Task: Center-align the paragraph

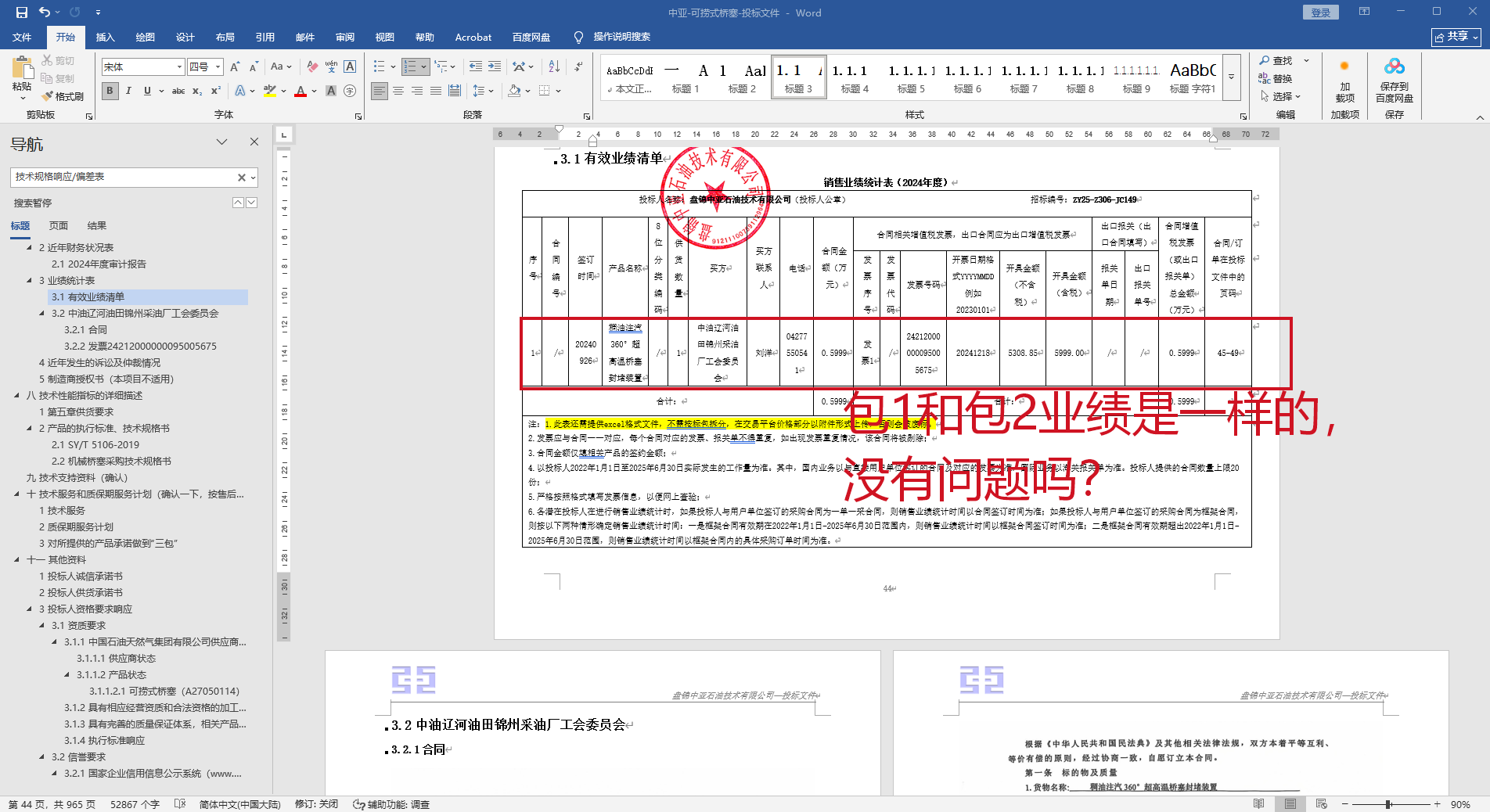Action: click(x=398, y=91)
